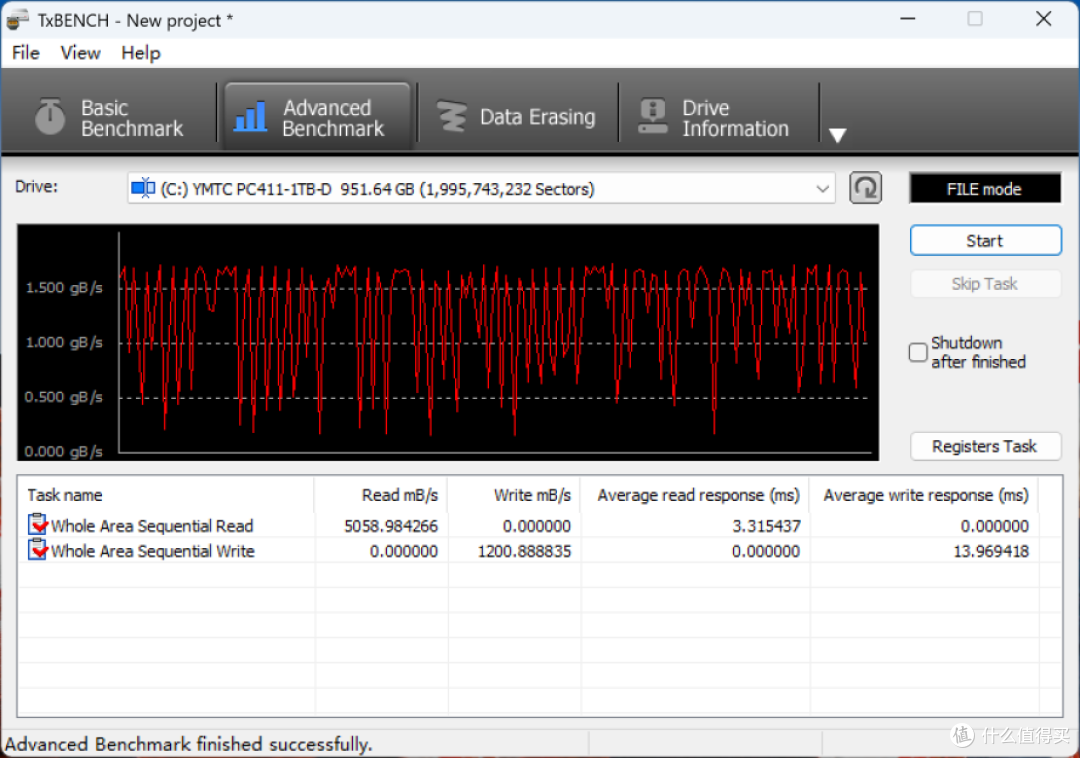The width and height of the screenshot is (1080, 758).
Task: Sort by Task name column header
Action: 166,495
